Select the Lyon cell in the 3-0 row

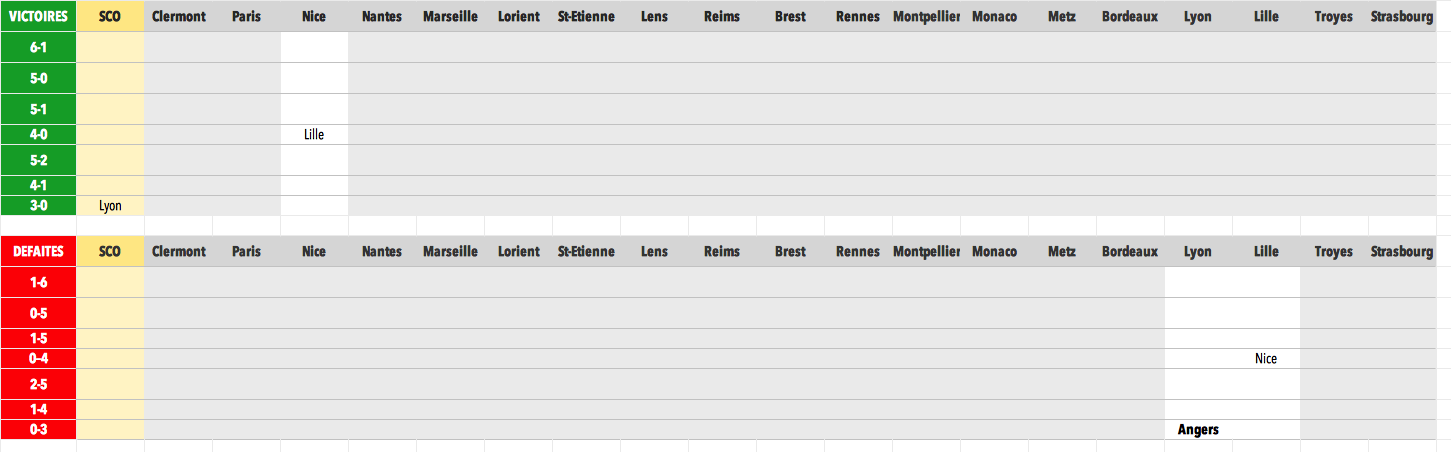tap(110, 205)
